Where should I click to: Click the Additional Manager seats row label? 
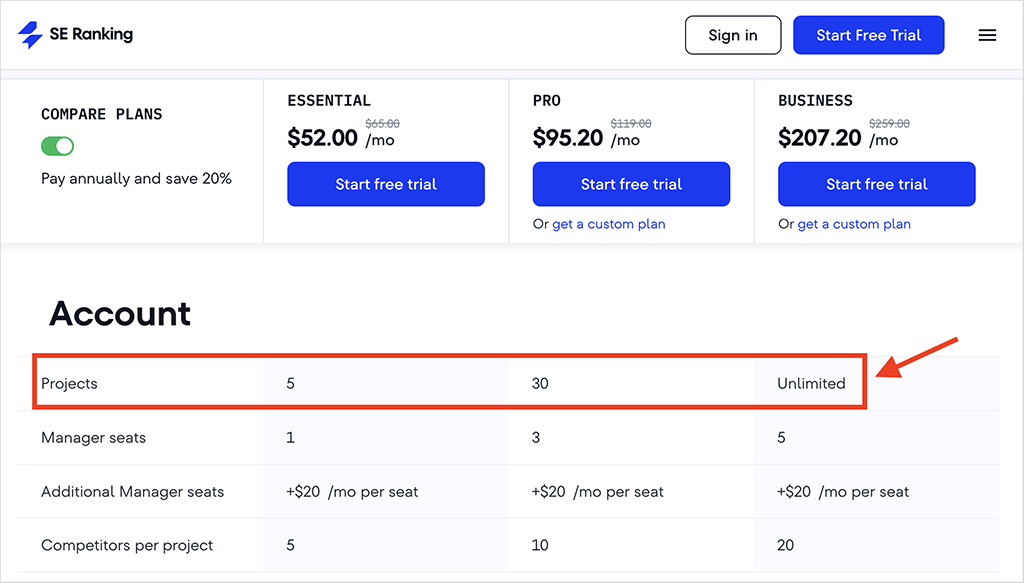tap(133, 492)
